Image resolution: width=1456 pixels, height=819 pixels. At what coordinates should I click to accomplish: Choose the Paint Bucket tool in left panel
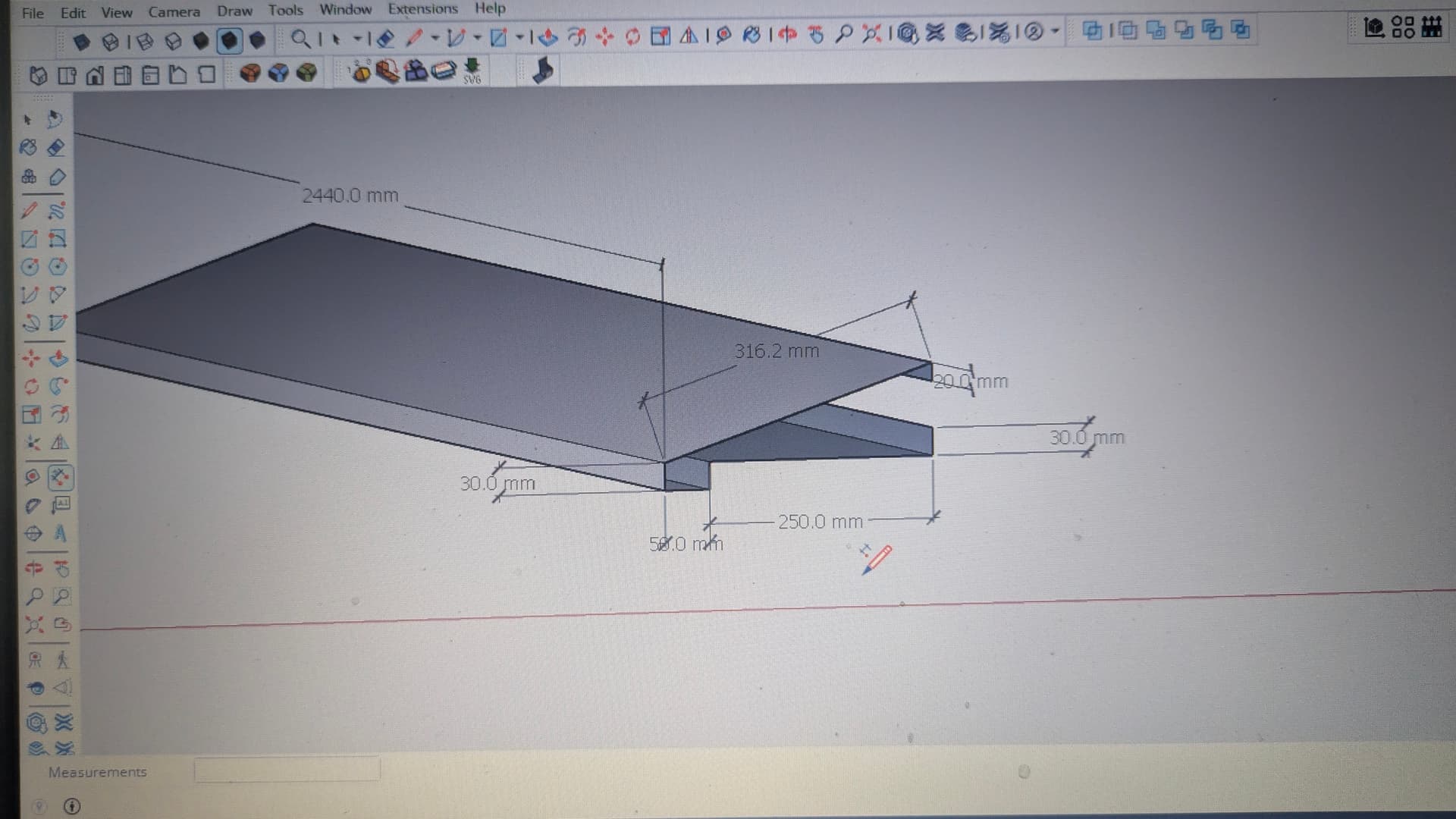tap(29, 147)
